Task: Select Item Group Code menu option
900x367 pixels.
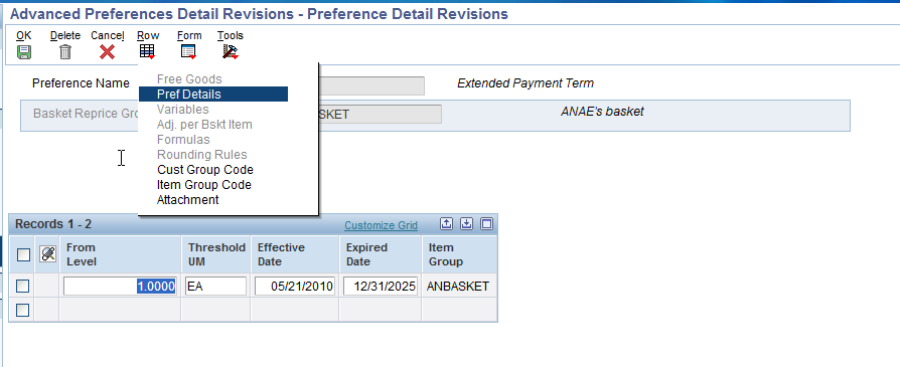Action: (x=204, y=185)
